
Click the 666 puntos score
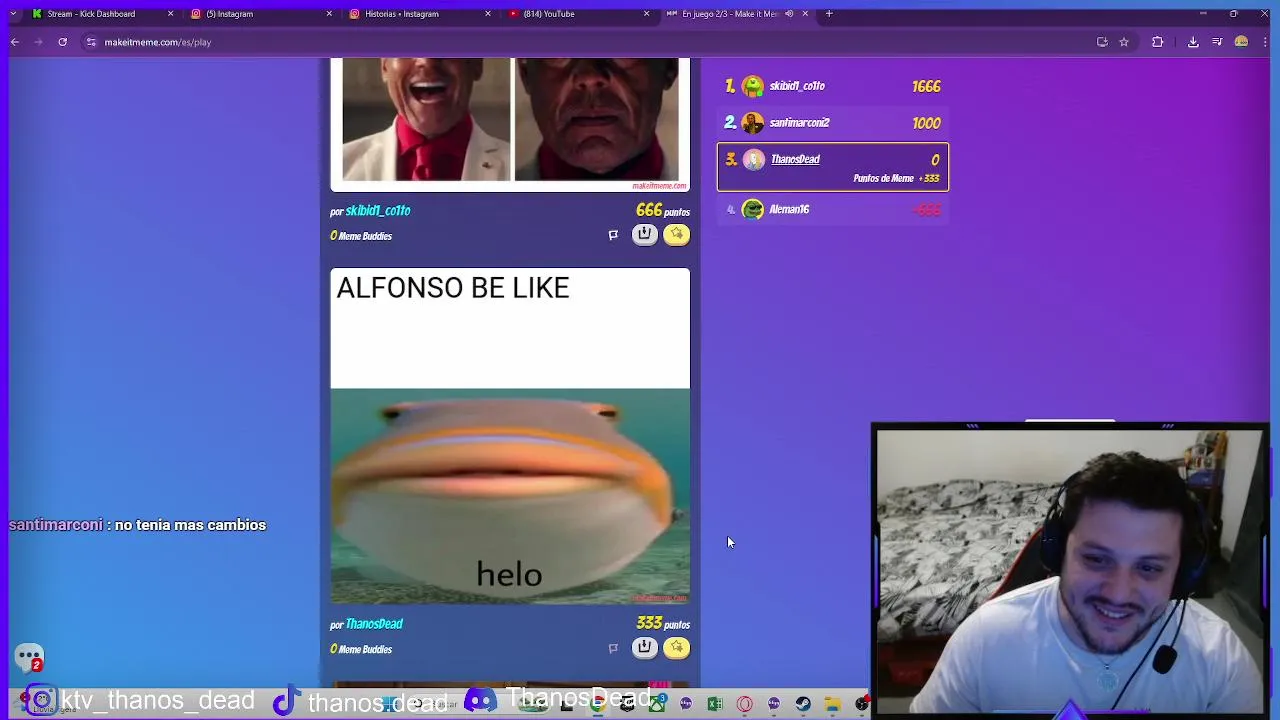click(662, 211)
